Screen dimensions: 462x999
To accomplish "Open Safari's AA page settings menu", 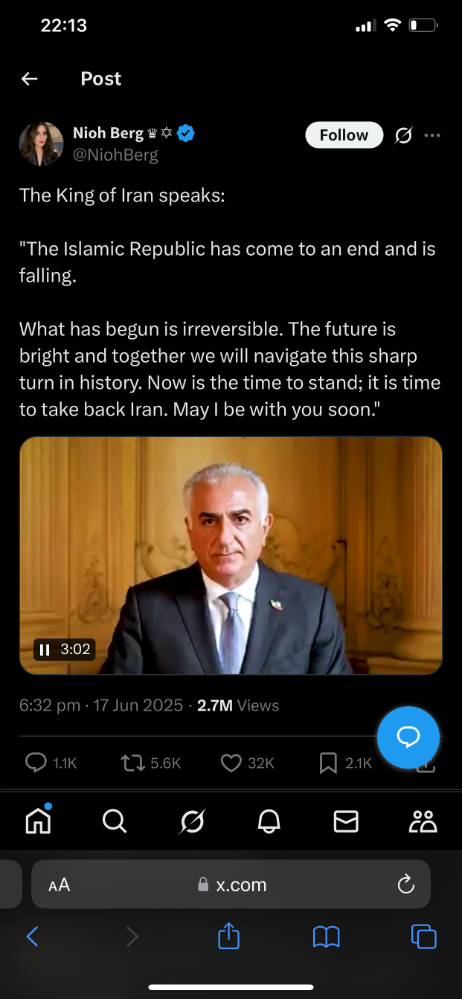I will tap(59, 885).
